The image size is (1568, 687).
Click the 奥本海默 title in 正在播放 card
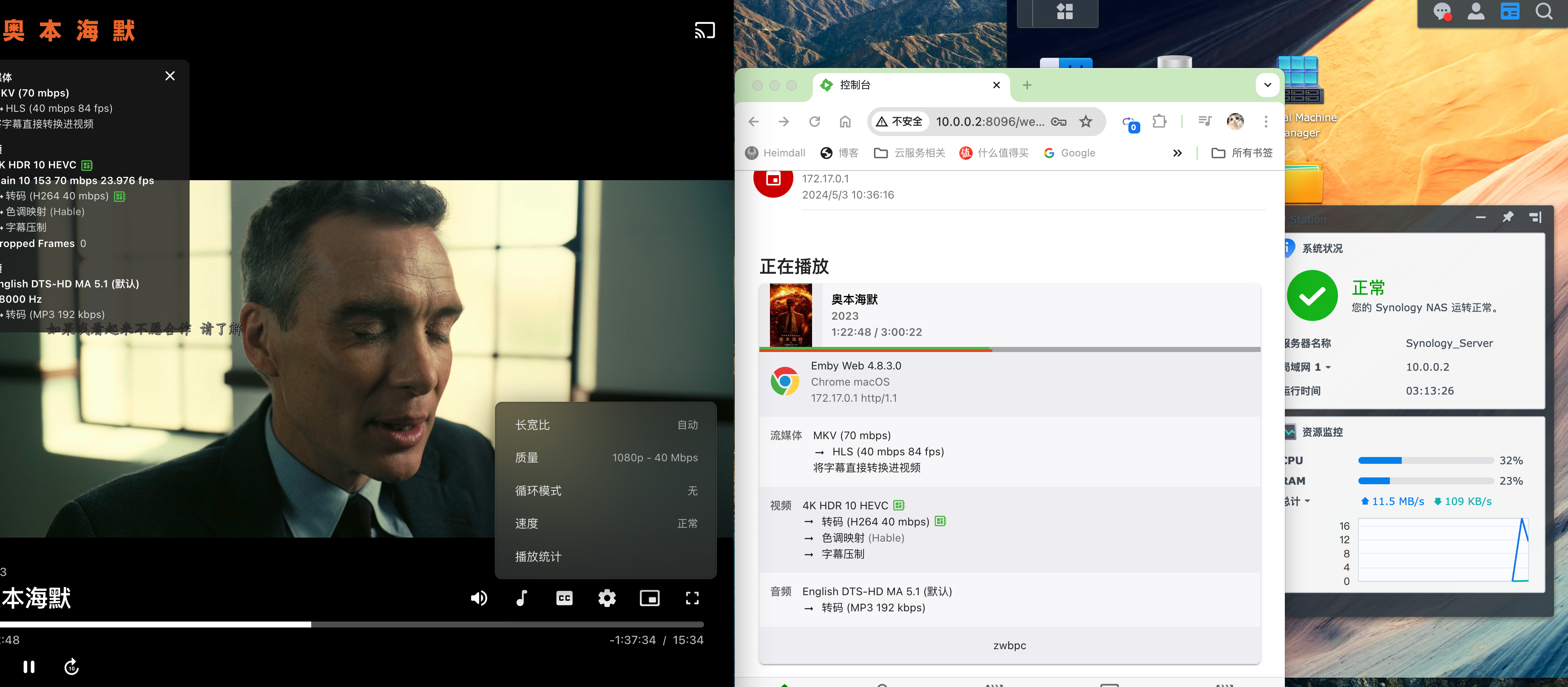coord(855,299)
